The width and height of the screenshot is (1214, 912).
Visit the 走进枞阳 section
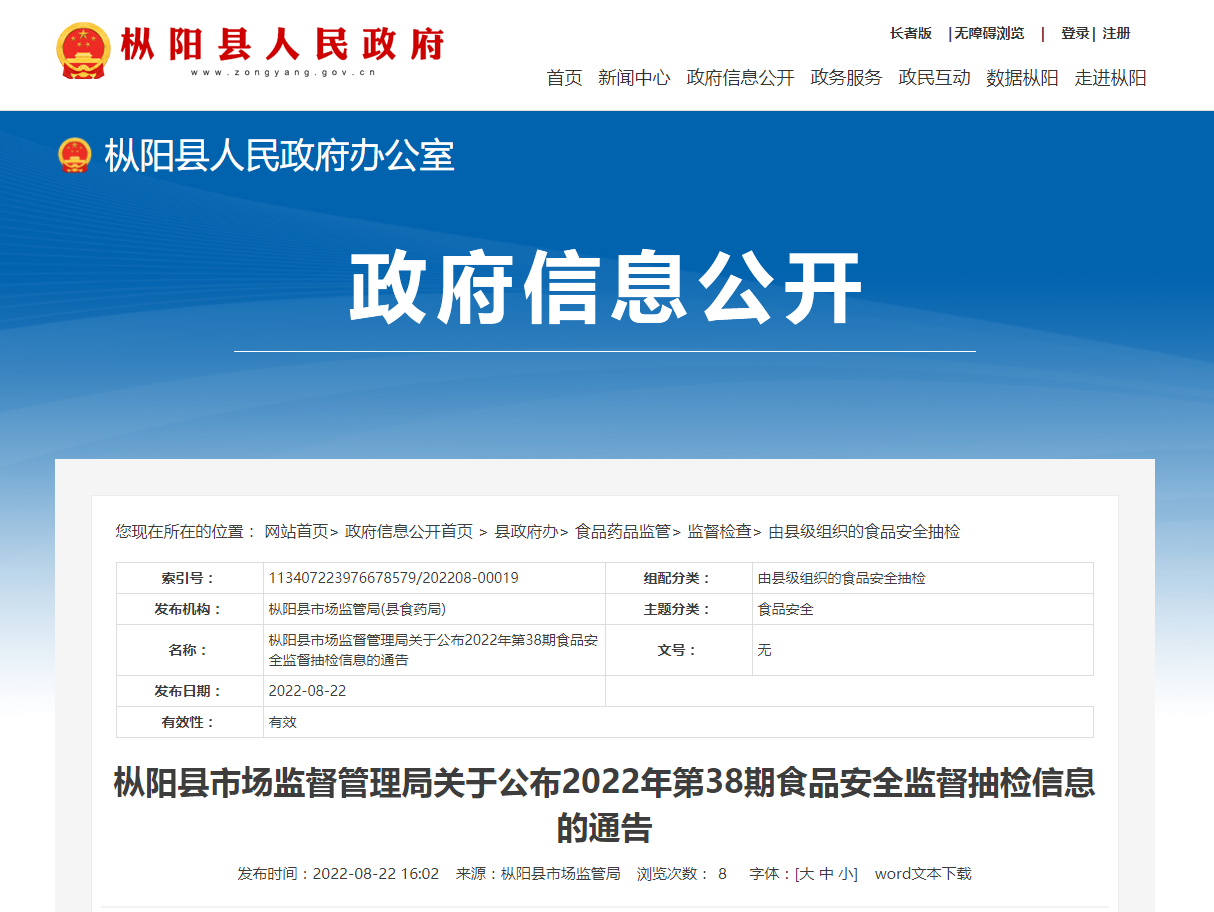click(1110, 78)
